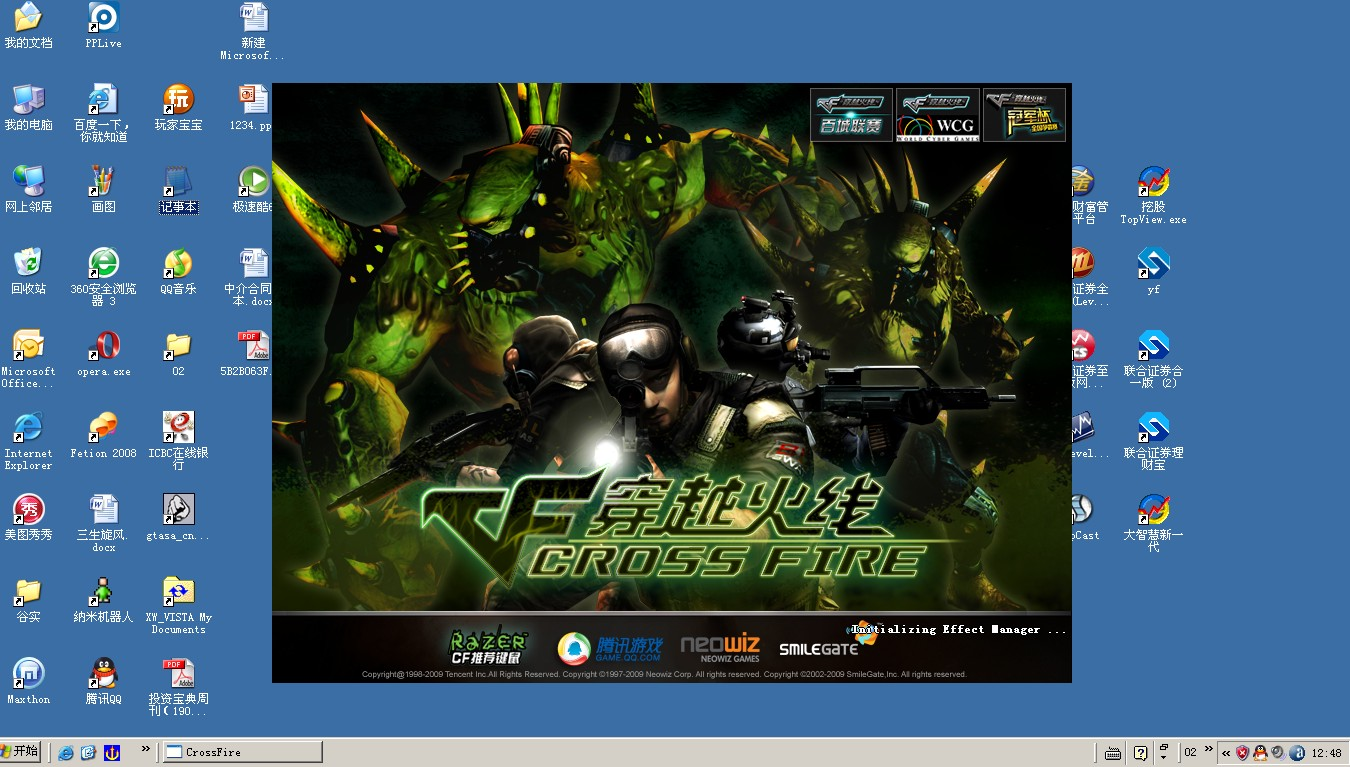This screenshot has height=767, width=1350.
Task: Expand the 02 toolbar overflow chevron
Action: (1208, 748)
